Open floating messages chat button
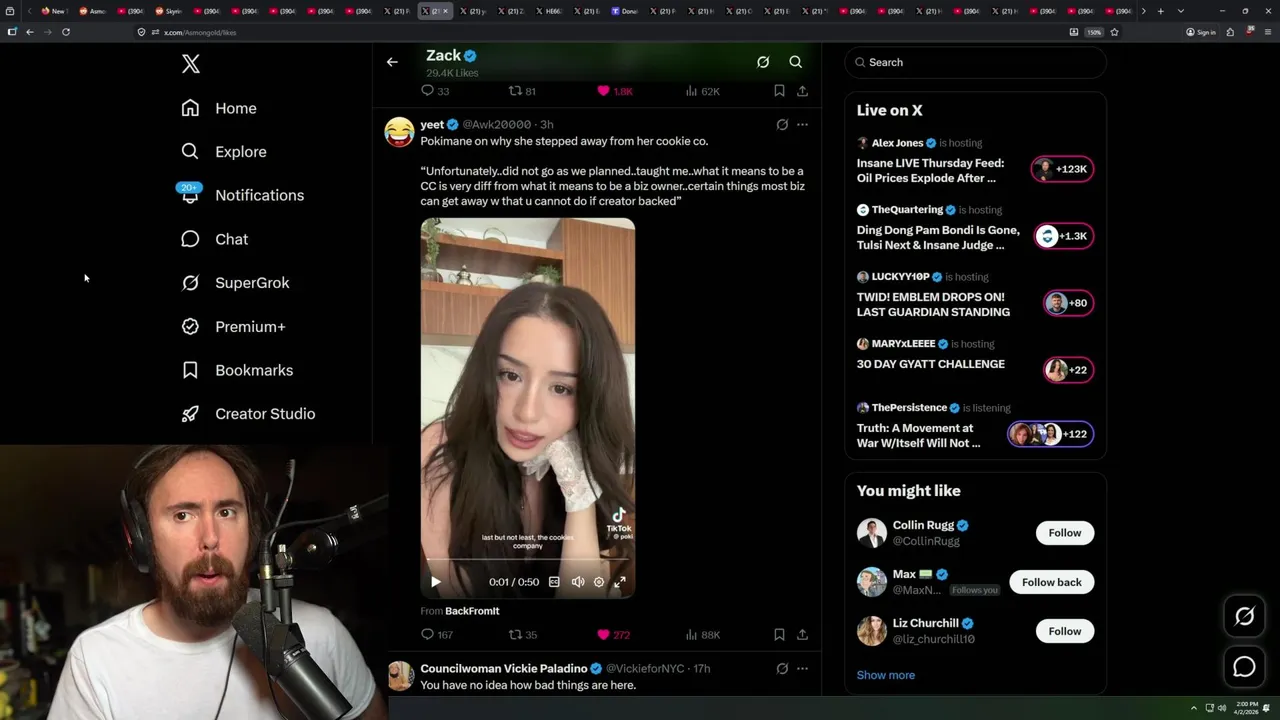1280x720 pixels. pos(1244,667)
